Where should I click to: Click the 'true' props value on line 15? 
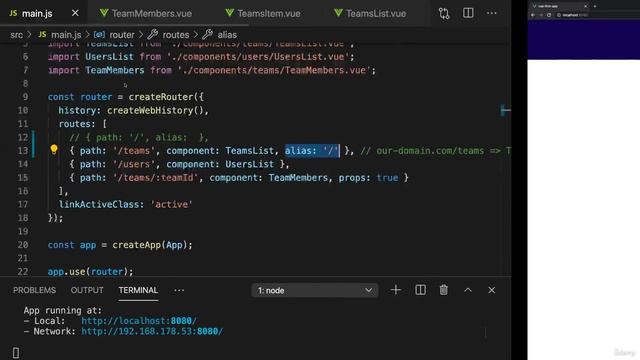pyautogui.click(x=387, y=178)
